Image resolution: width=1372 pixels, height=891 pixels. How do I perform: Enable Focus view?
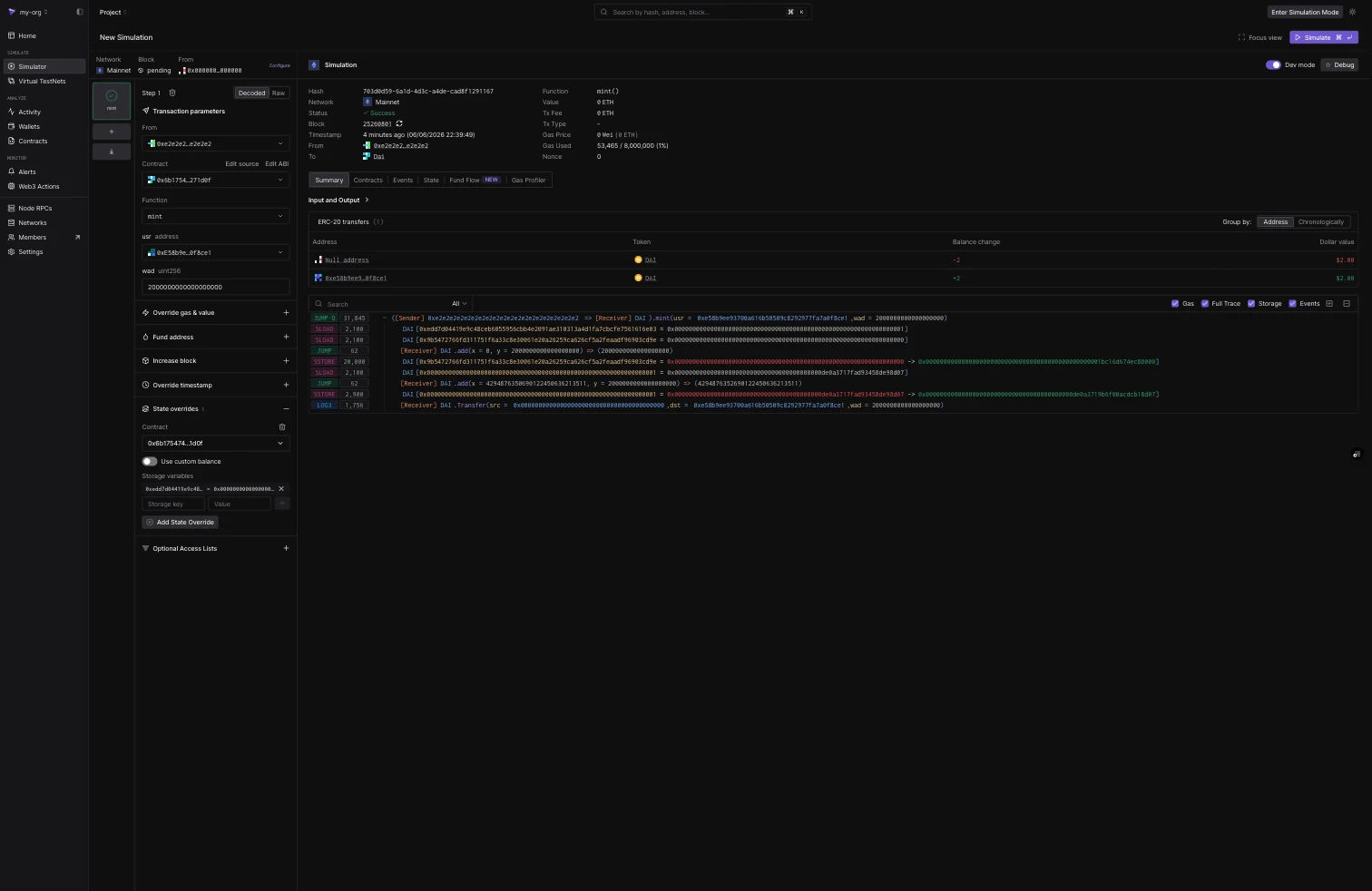point(1260,37)
